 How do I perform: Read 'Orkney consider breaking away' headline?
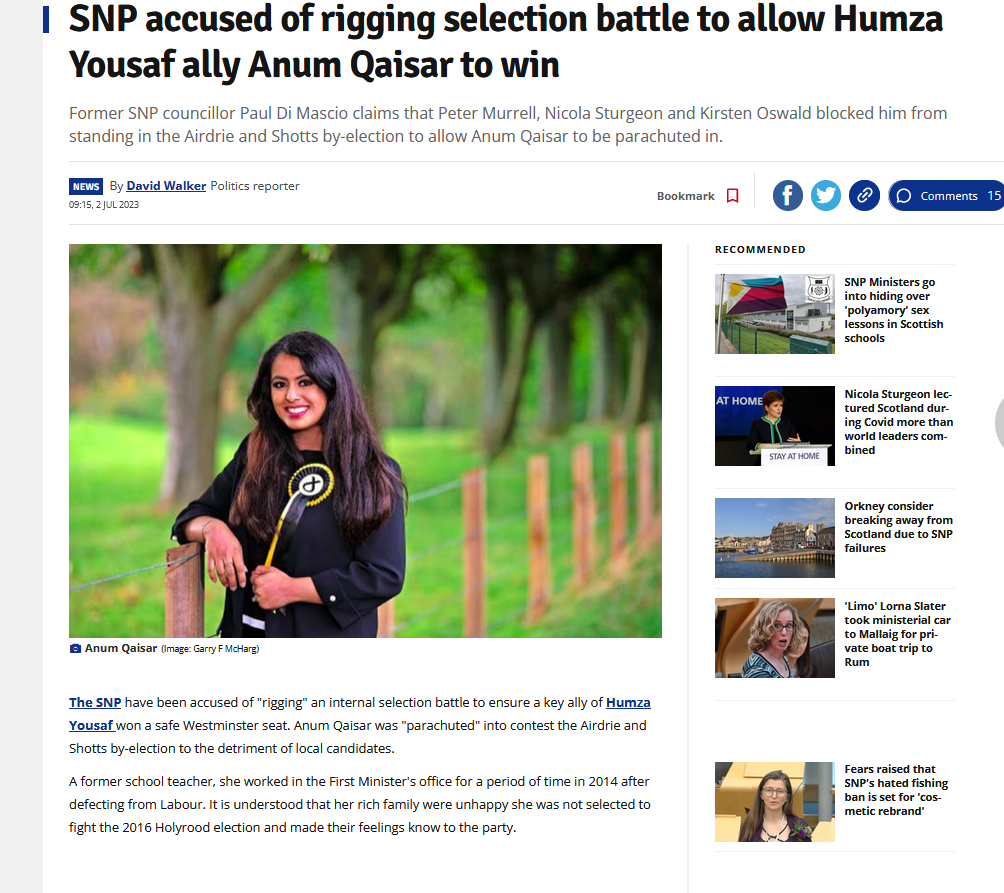(898, 527)
